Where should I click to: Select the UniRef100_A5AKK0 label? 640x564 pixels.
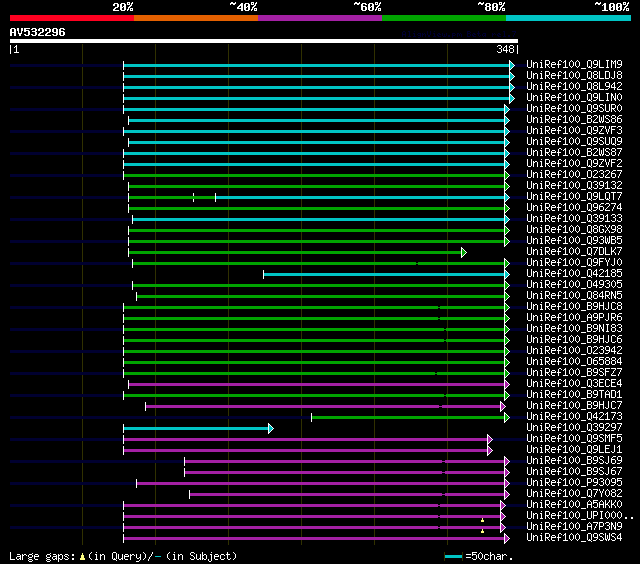point(574,505)
